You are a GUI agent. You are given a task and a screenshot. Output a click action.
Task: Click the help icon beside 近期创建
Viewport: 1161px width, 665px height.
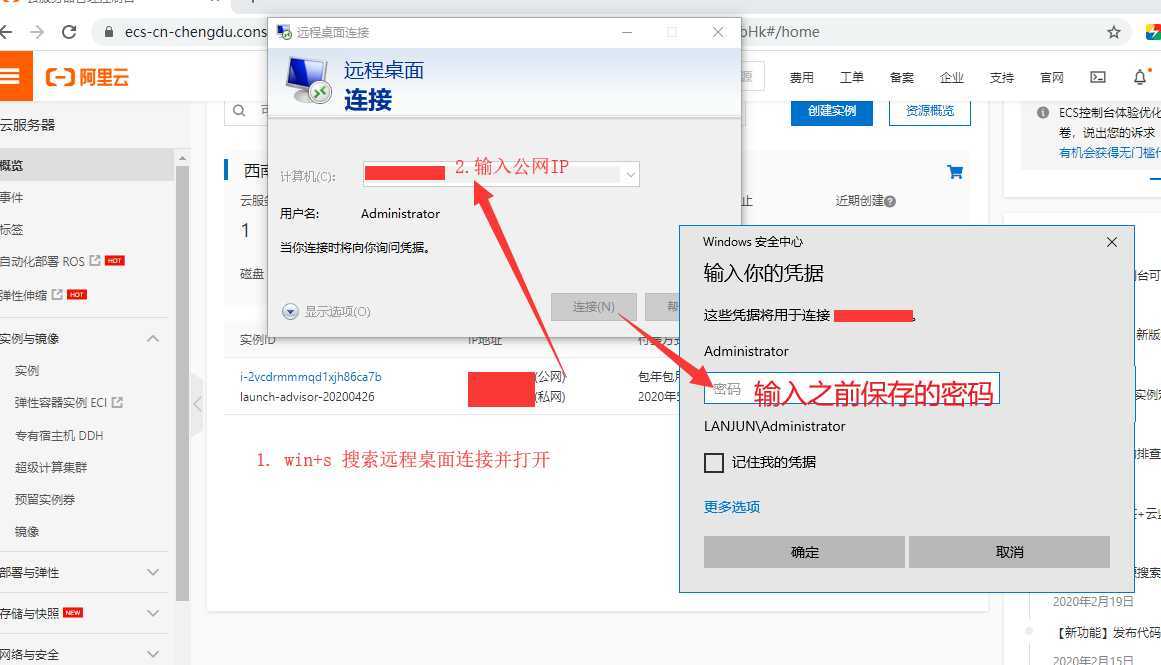[x=890, y=201]
